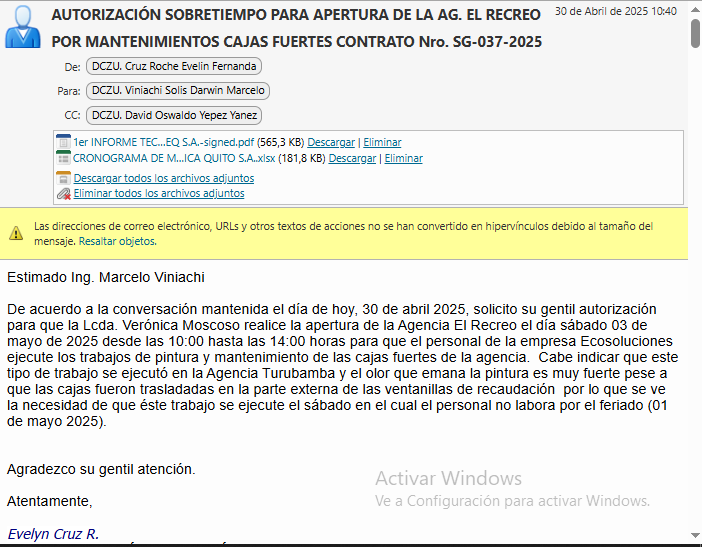Click the sender avatar icon

22,26
